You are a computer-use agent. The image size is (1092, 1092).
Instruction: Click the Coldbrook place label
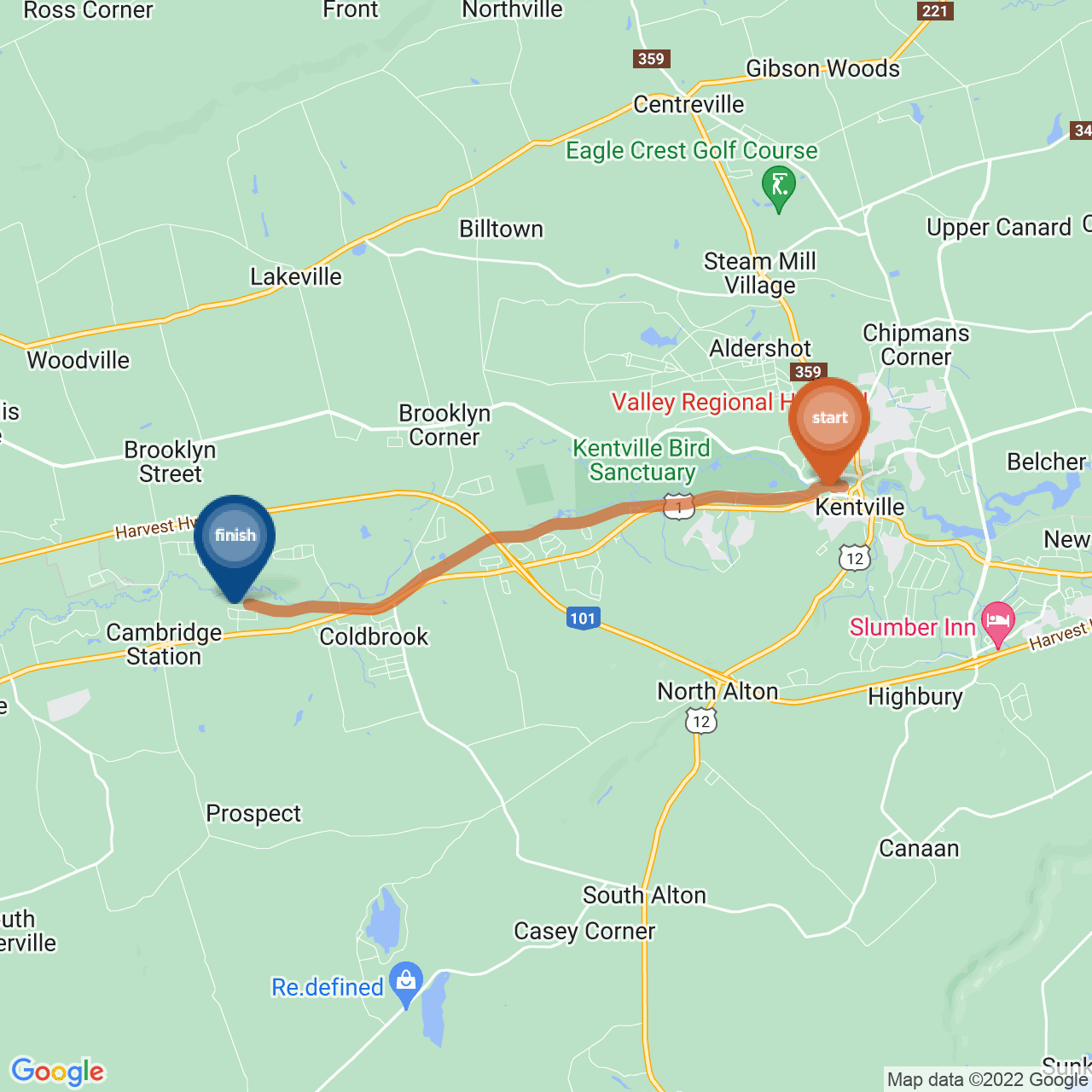[374, 636]
